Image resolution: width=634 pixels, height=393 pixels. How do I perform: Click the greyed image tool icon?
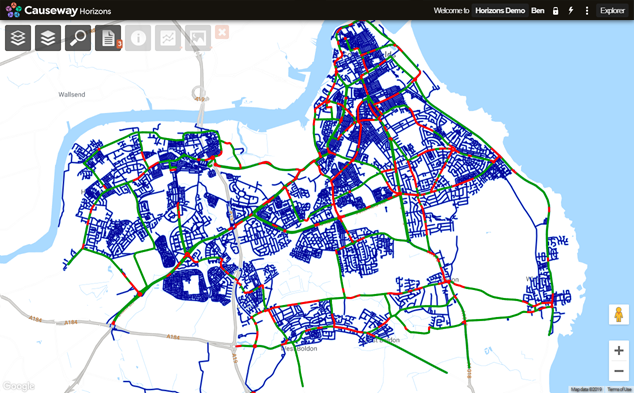pos(198,38)
